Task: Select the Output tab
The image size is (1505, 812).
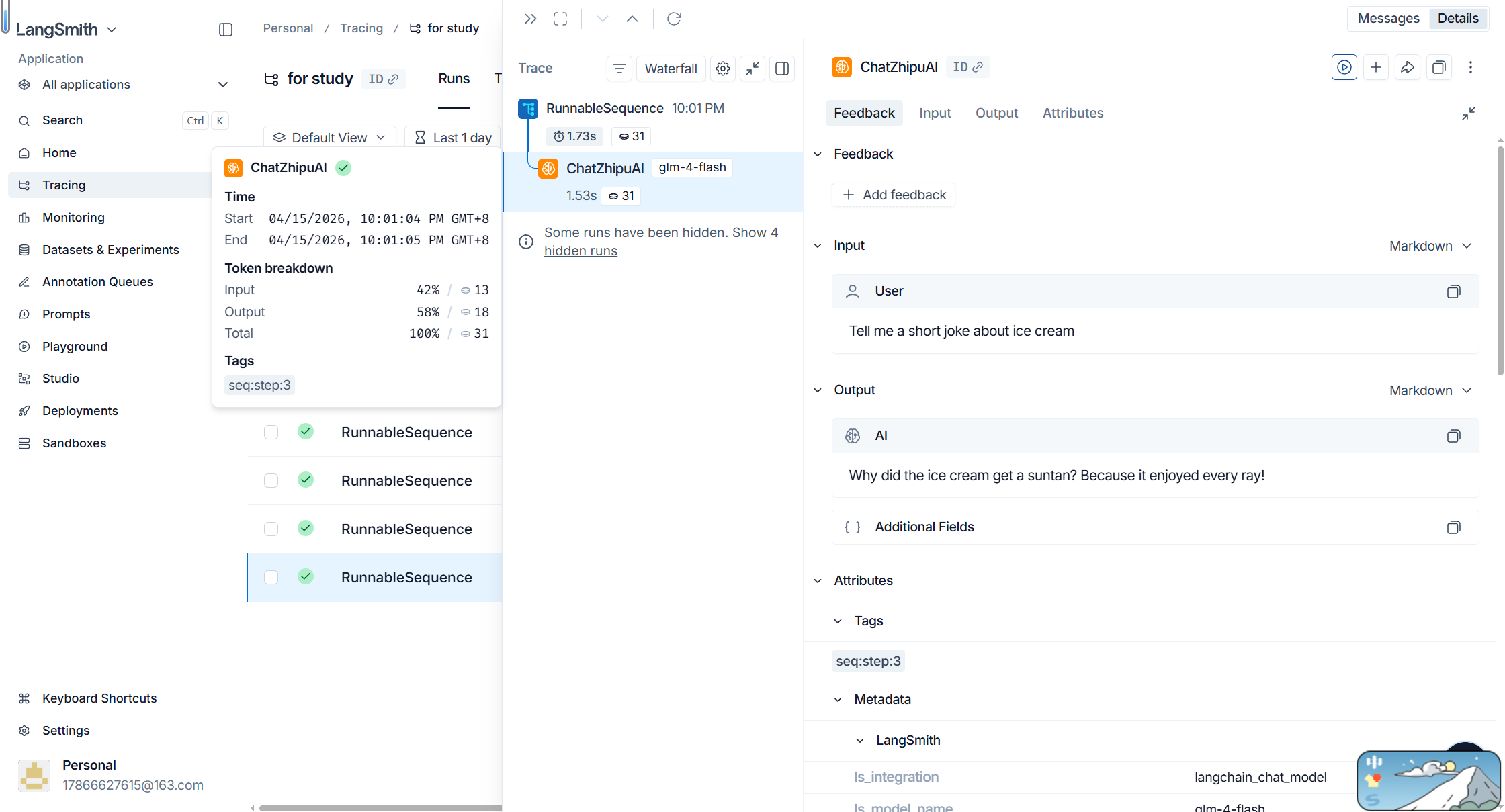Action: pyautogui.click(x=996, y=114)
